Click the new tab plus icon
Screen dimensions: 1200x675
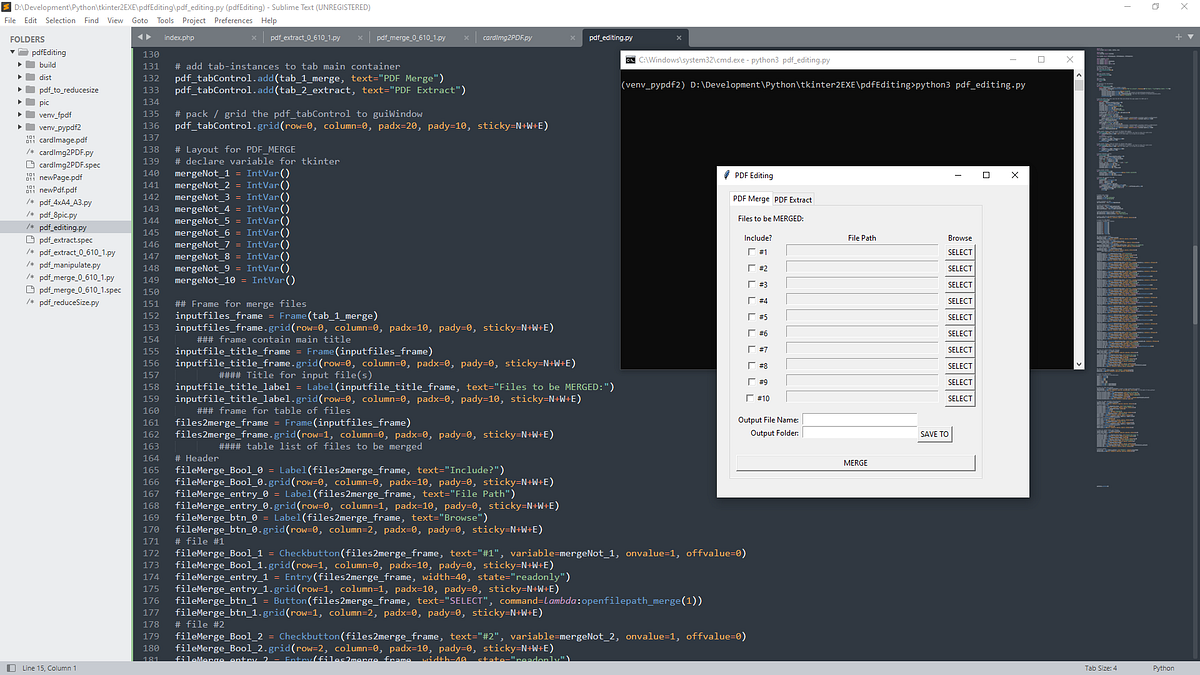pos(1178,37)
